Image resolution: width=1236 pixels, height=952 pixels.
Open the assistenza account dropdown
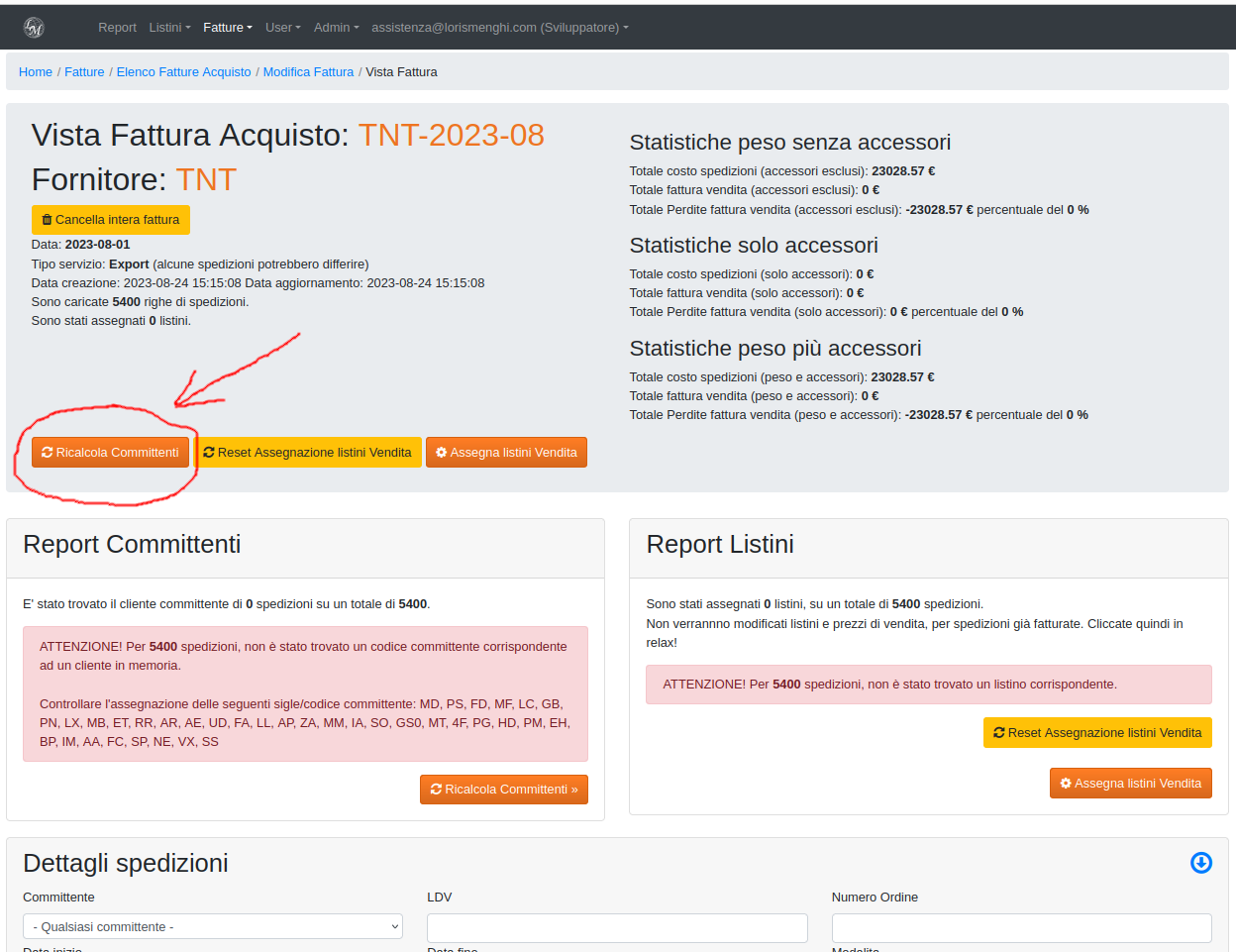(499, 28)
